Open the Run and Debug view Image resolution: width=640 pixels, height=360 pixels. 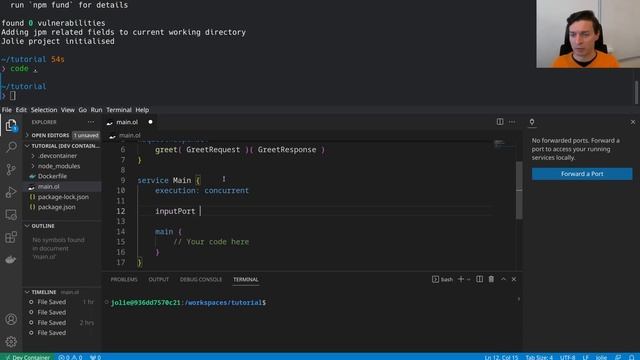(x=11, y=192)
